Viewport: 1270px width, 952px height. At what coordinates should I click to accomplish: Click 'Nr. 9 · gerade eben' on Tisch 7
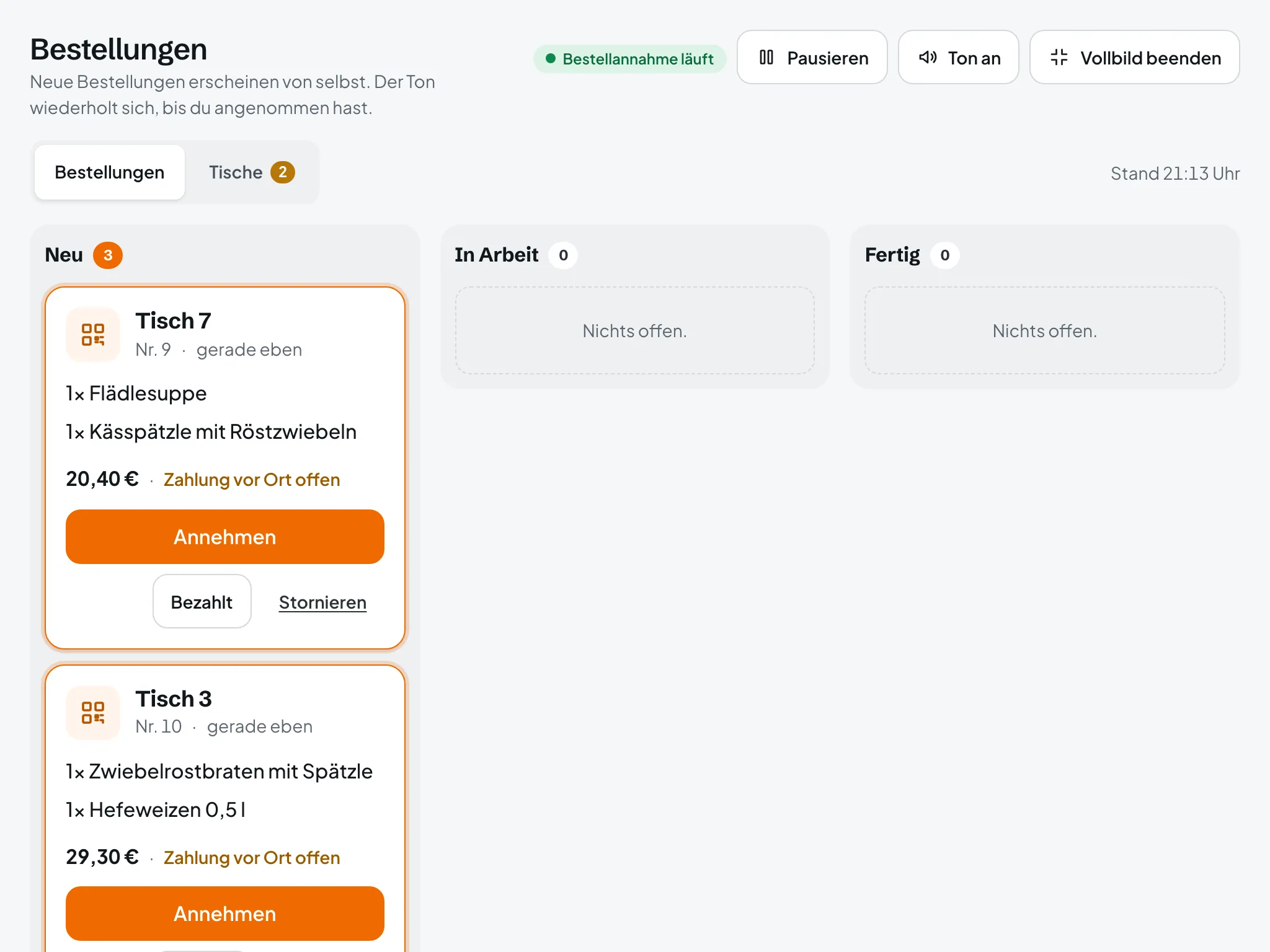pyautogui.click(x=219, y=350)
